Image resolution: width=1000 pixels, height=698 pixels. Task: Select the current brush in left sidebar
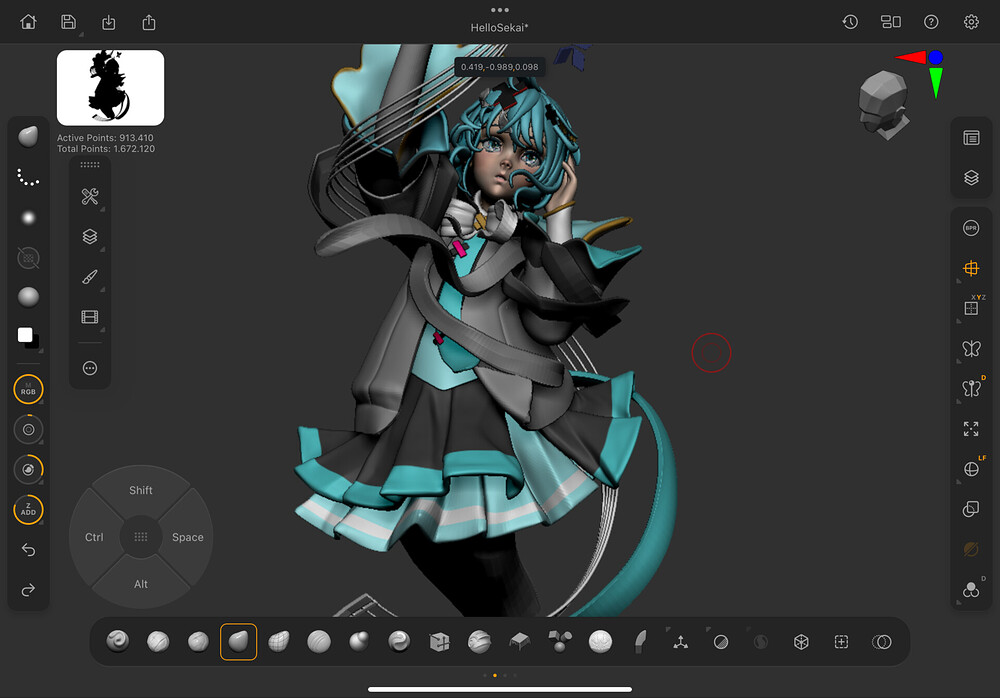(28, 137)
